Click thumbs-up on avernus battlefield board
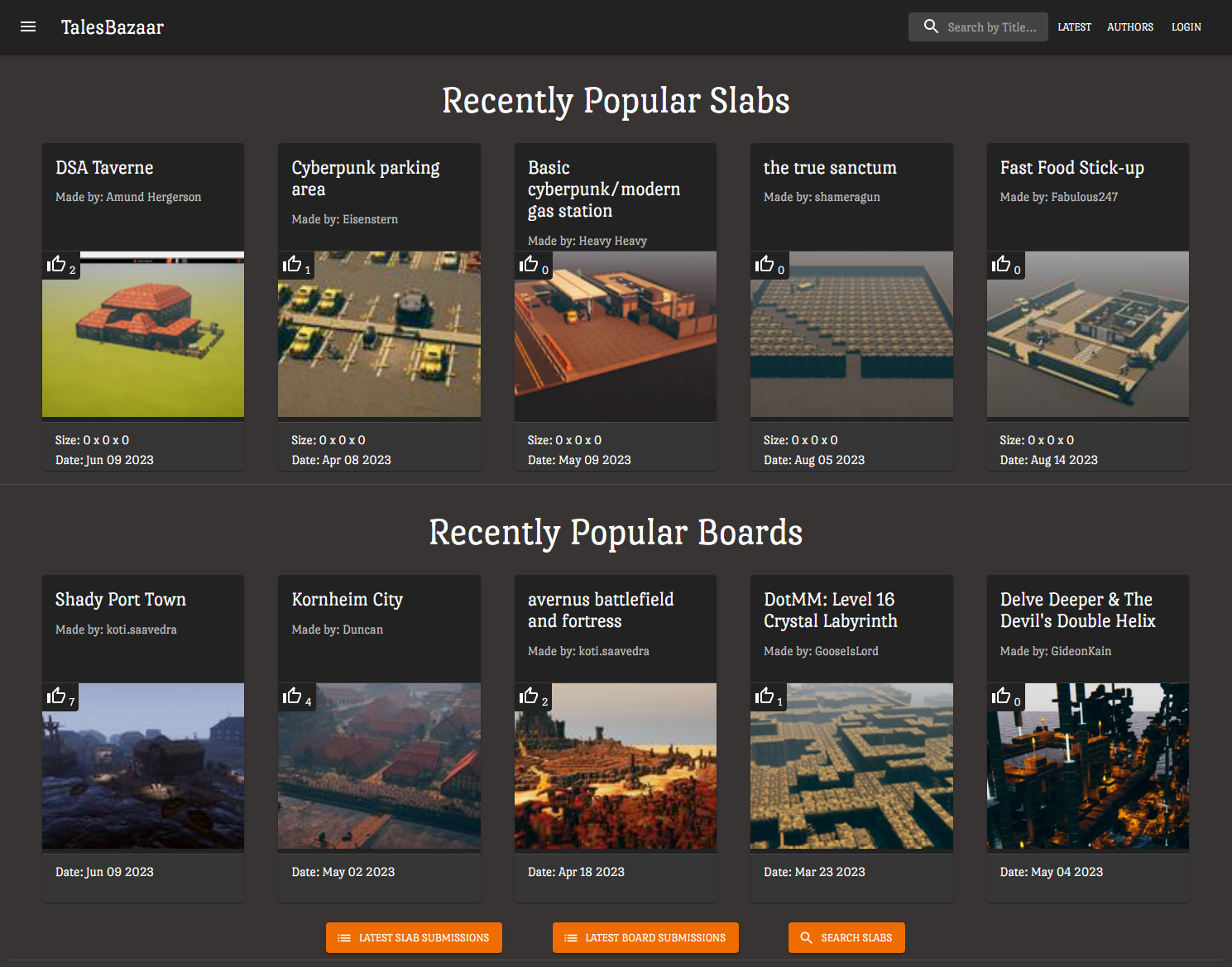1232x967 pixels. 530,696
